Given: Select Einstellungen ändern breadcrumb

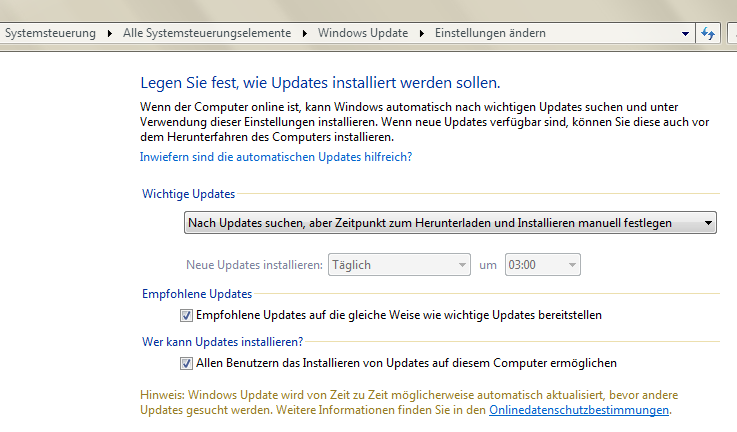Looking at the screenshot, I should pyautogui.click(x=490, y=33).
